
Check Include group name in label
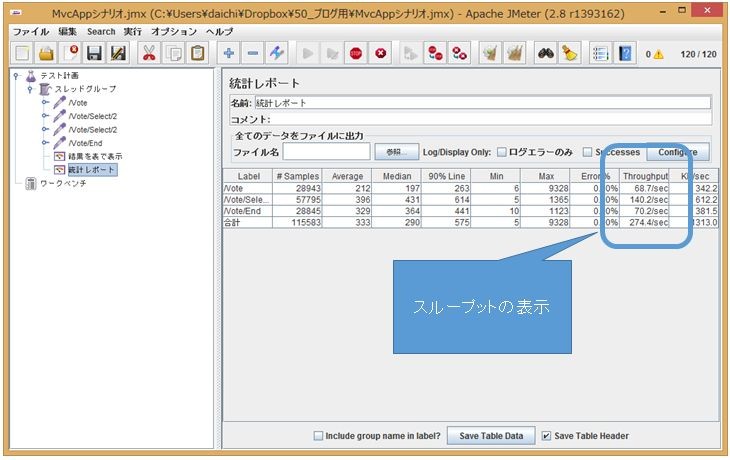(318, 436)
